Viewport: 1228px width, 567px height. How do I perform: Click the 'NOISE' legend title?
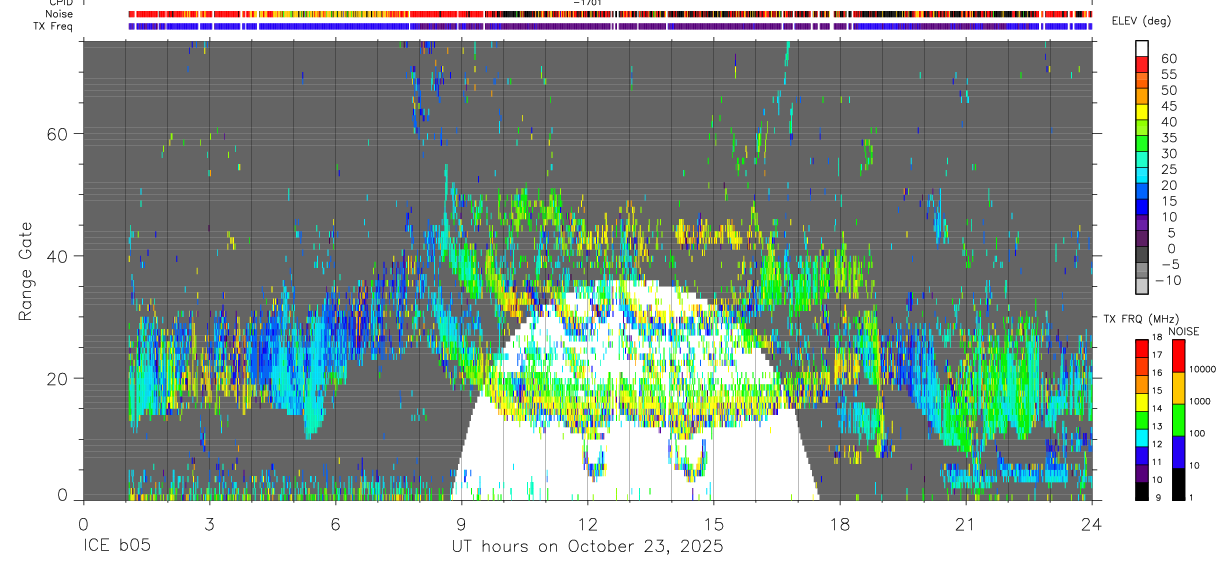(1184, 332)
